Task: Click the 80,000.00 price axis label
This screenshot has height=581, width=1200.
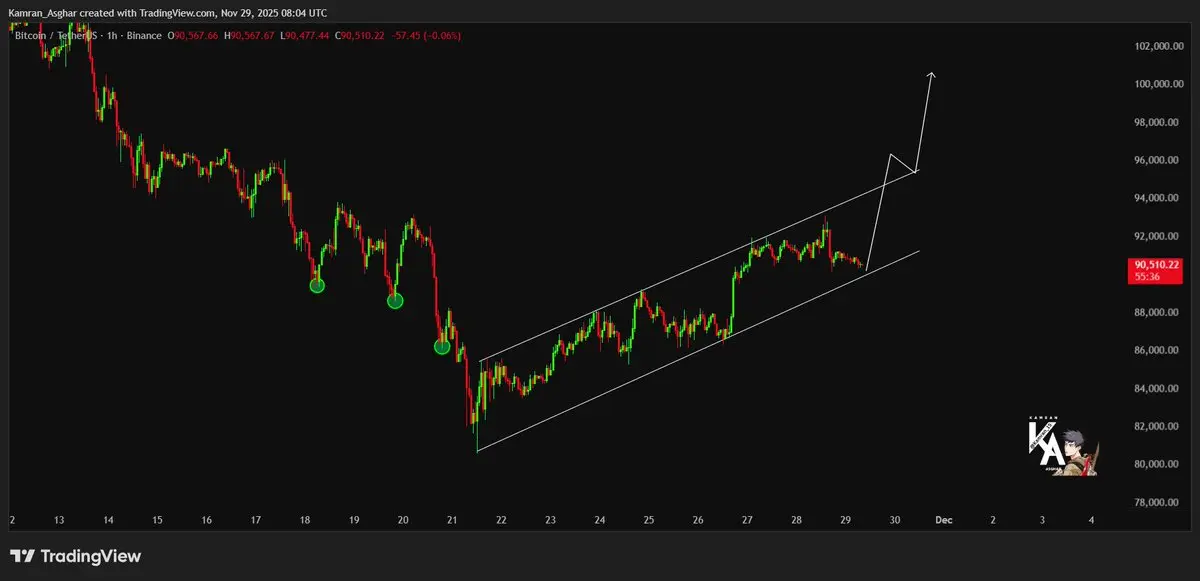Action: pyautogui.click(x=1155, y=465)
